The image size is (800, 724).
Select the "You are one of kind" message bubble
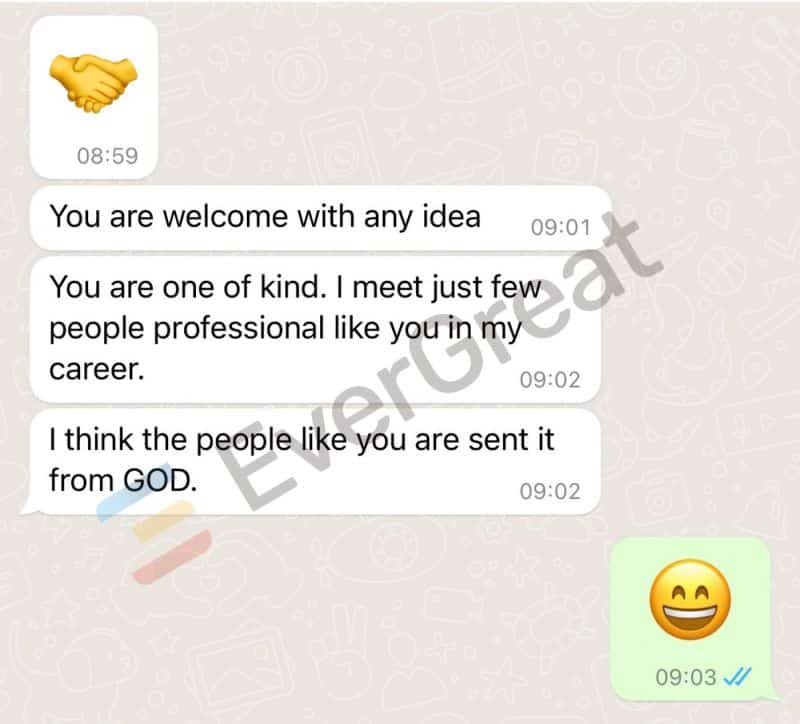coord(315,329)
